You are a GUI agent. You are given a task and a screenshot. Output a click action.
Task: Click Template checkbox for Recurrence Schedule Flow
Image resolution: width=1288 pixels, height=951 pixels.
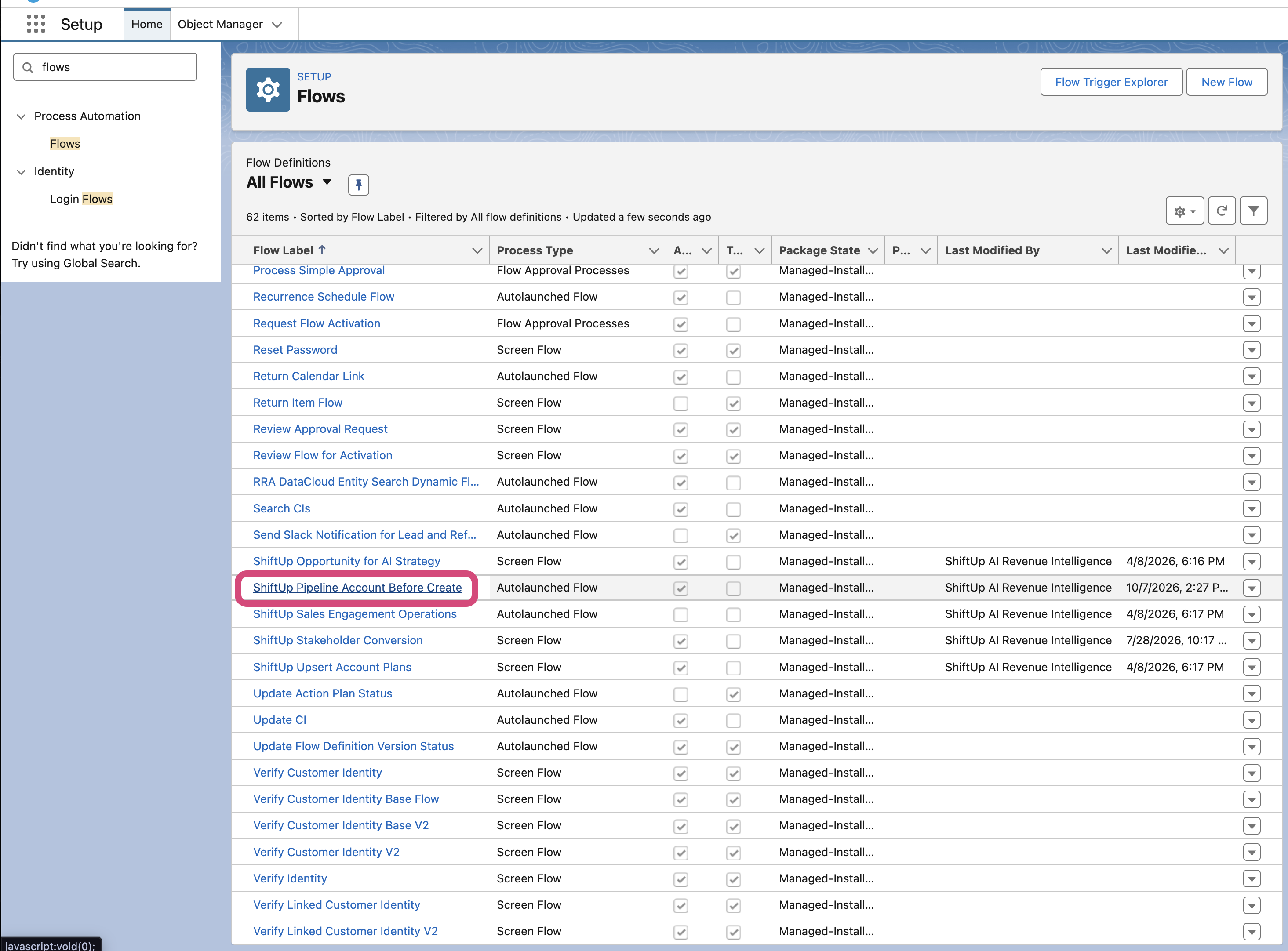[x=733, y=298]
